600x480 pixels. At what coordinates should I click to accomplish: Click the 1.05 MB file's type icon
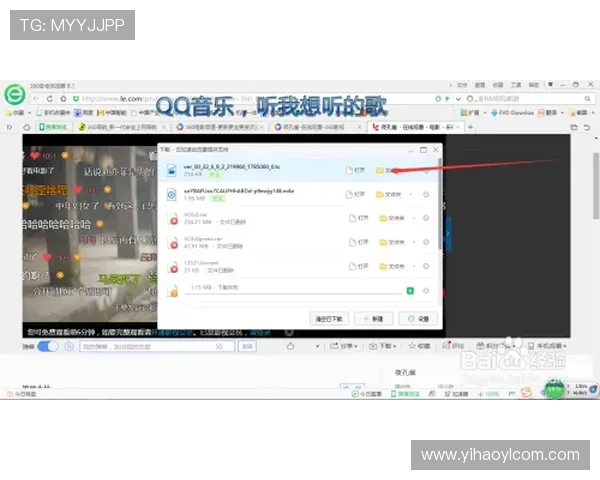(172, 194)
